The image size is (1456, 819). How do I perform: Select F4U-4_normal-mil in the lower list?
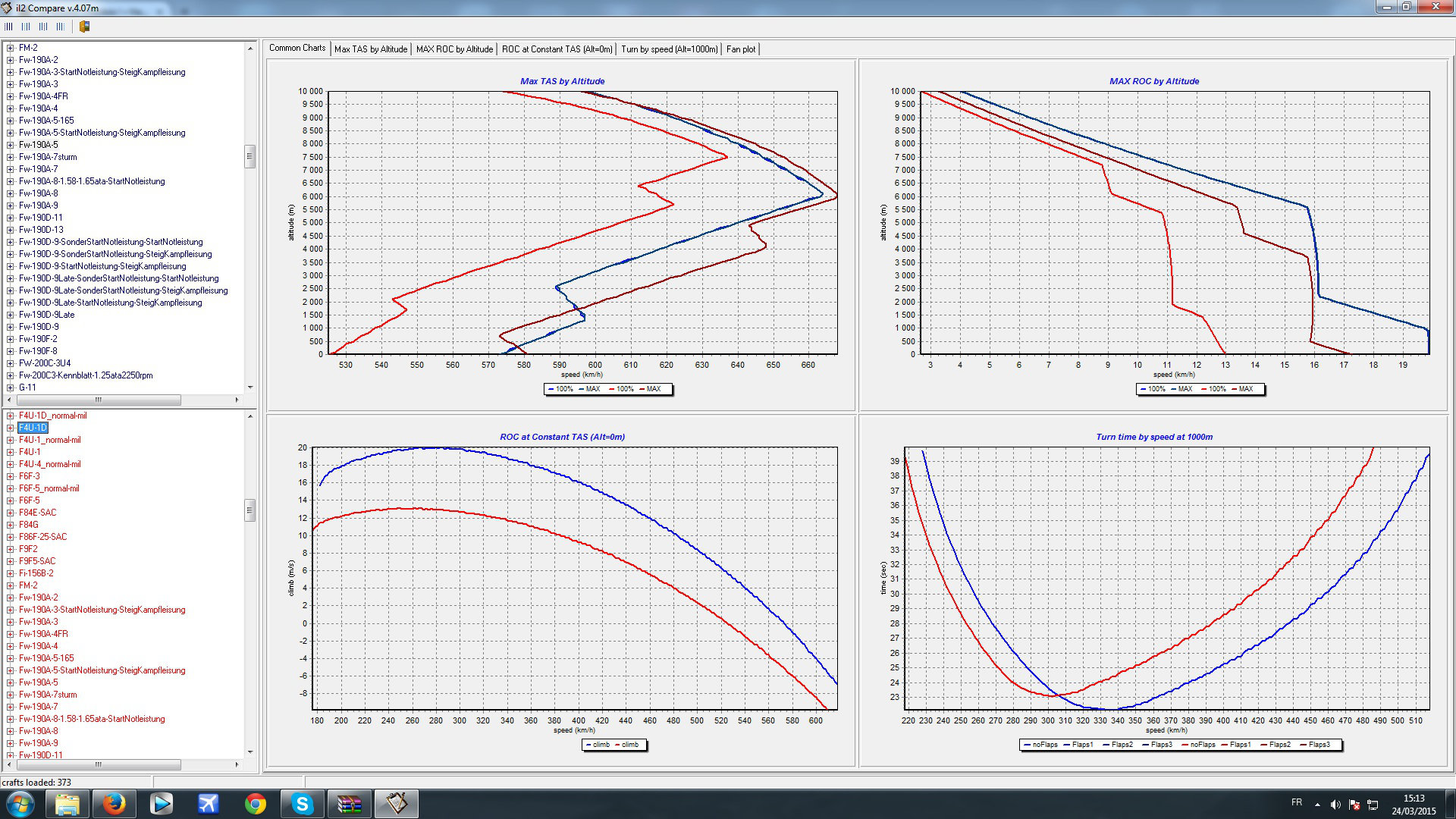coord(49,464)
